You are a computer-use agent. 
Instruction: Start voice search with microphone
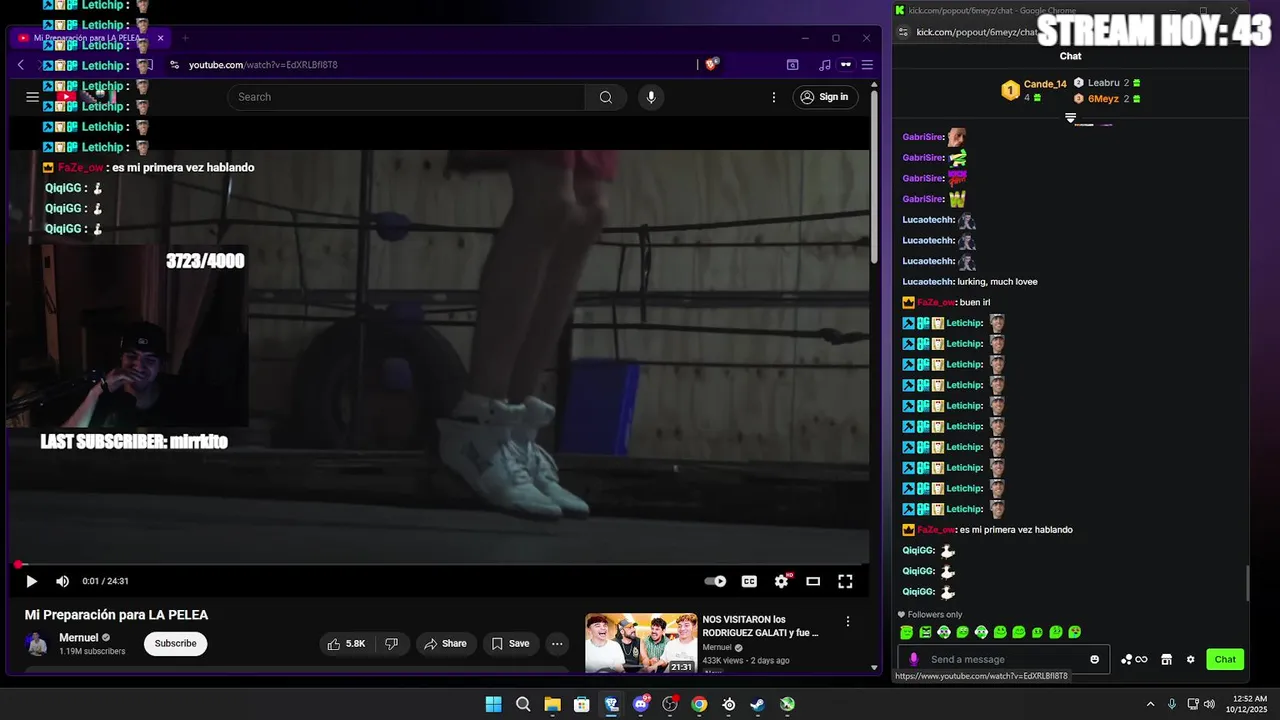tap(651, 97)
